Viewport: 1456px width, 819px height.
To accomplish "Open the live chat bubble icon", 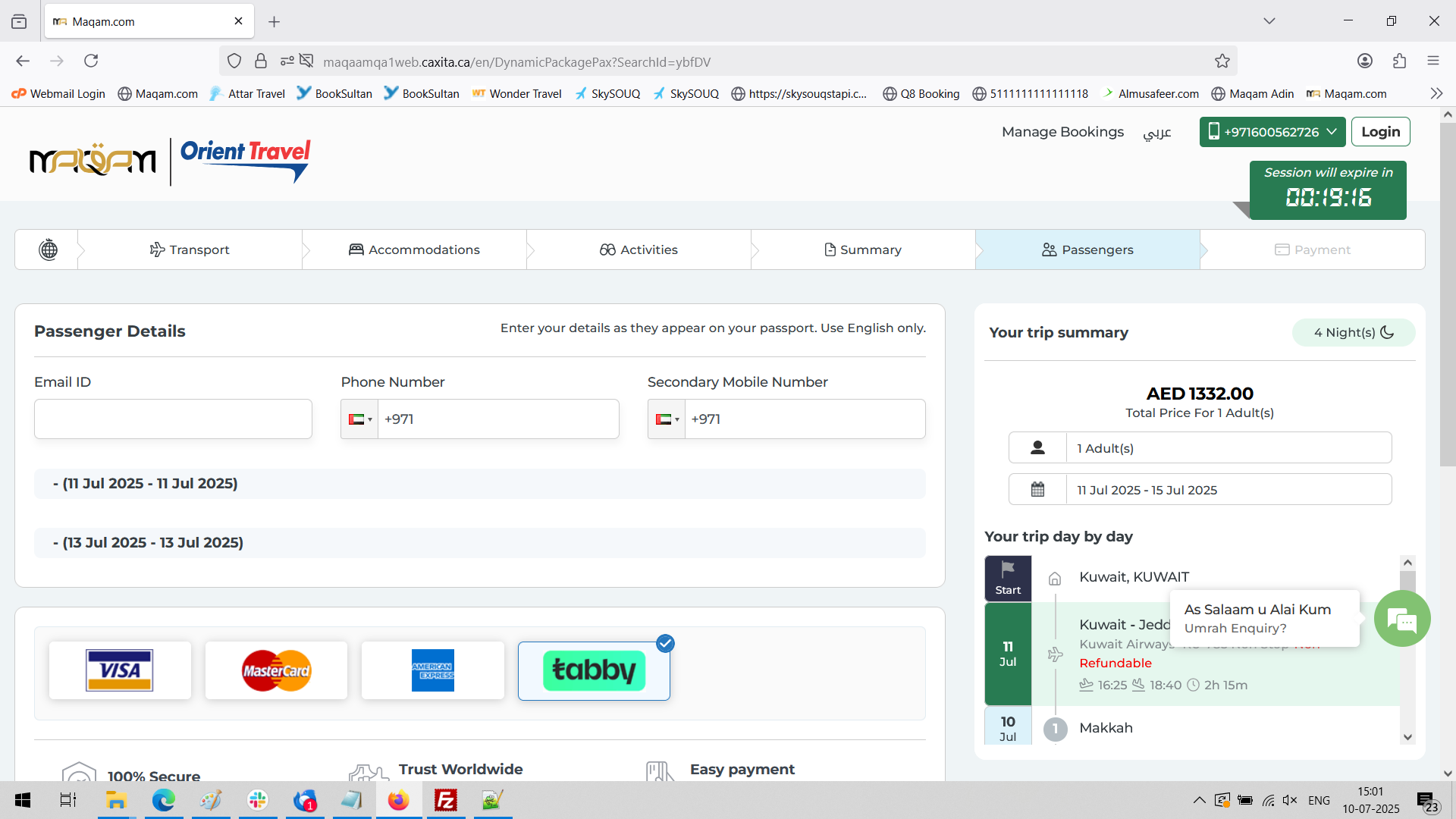I will click(x=1401, y=620).
